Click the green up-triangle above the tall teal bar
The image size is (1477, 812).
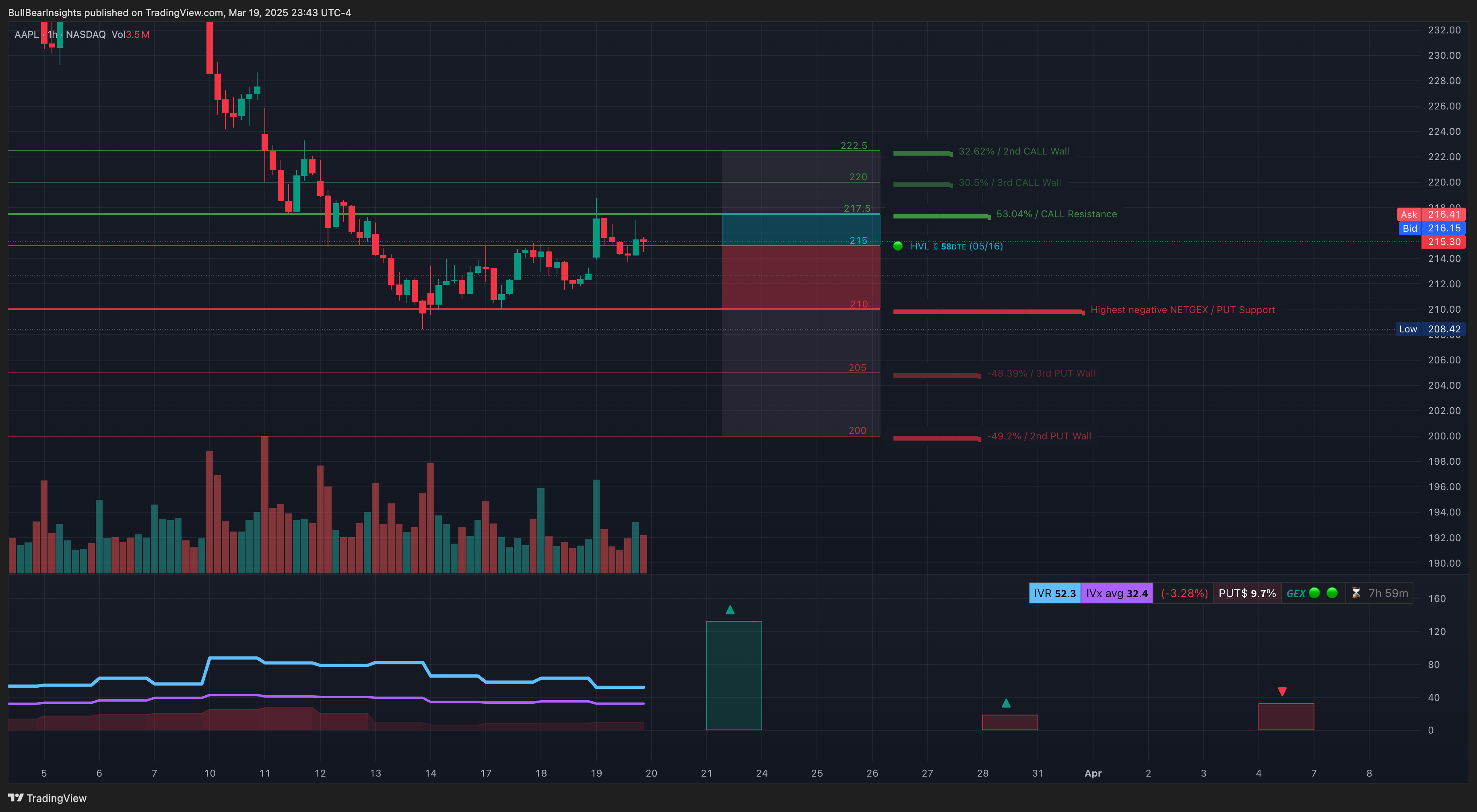tap(730, 610)
